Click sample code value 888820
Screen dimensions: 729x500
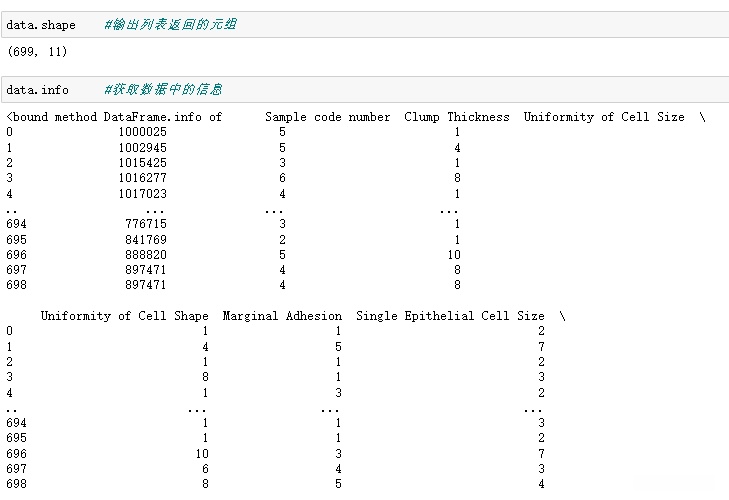click(145, 255)
